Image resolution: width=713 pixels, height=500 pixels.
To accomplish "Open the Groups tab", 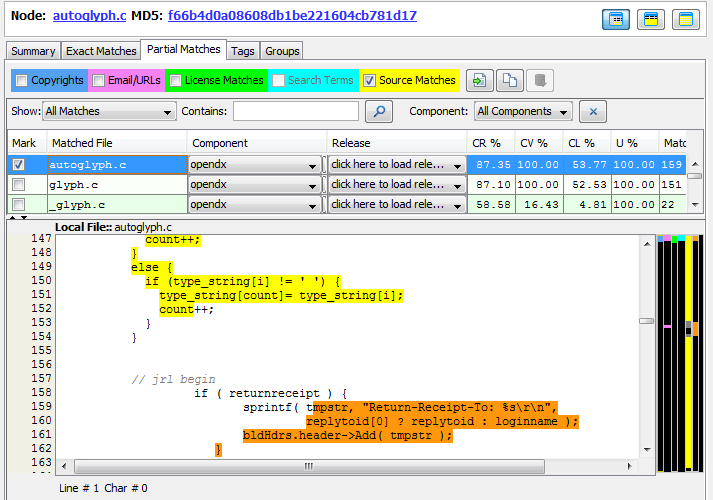I will click(x=282, y=51).
